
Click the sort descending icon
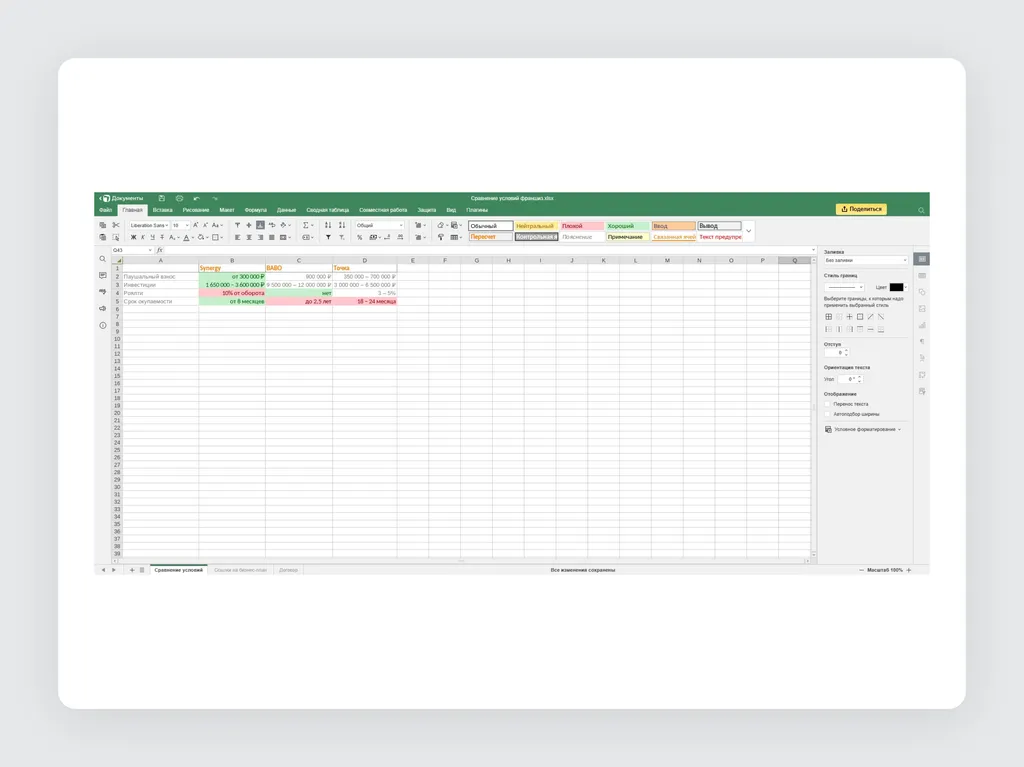(x=342, y=225)
